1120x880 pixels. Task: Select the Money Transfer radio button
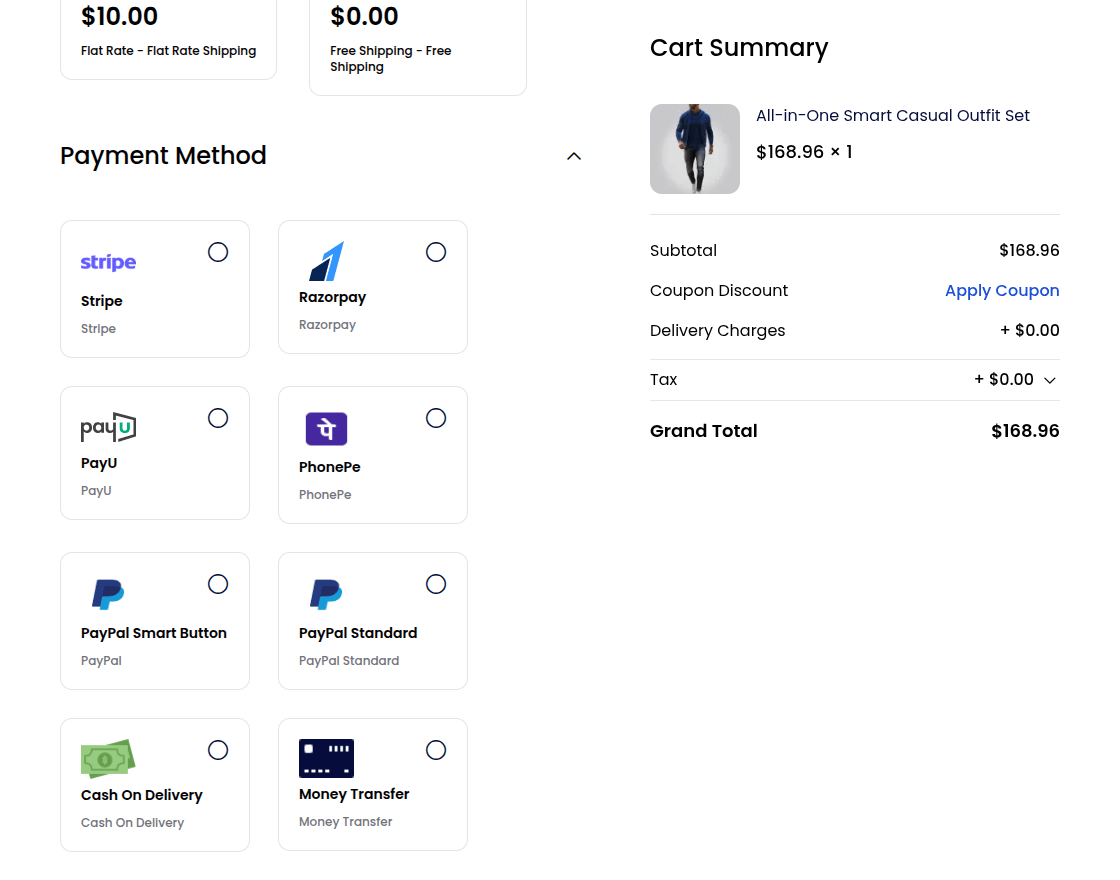436,750
